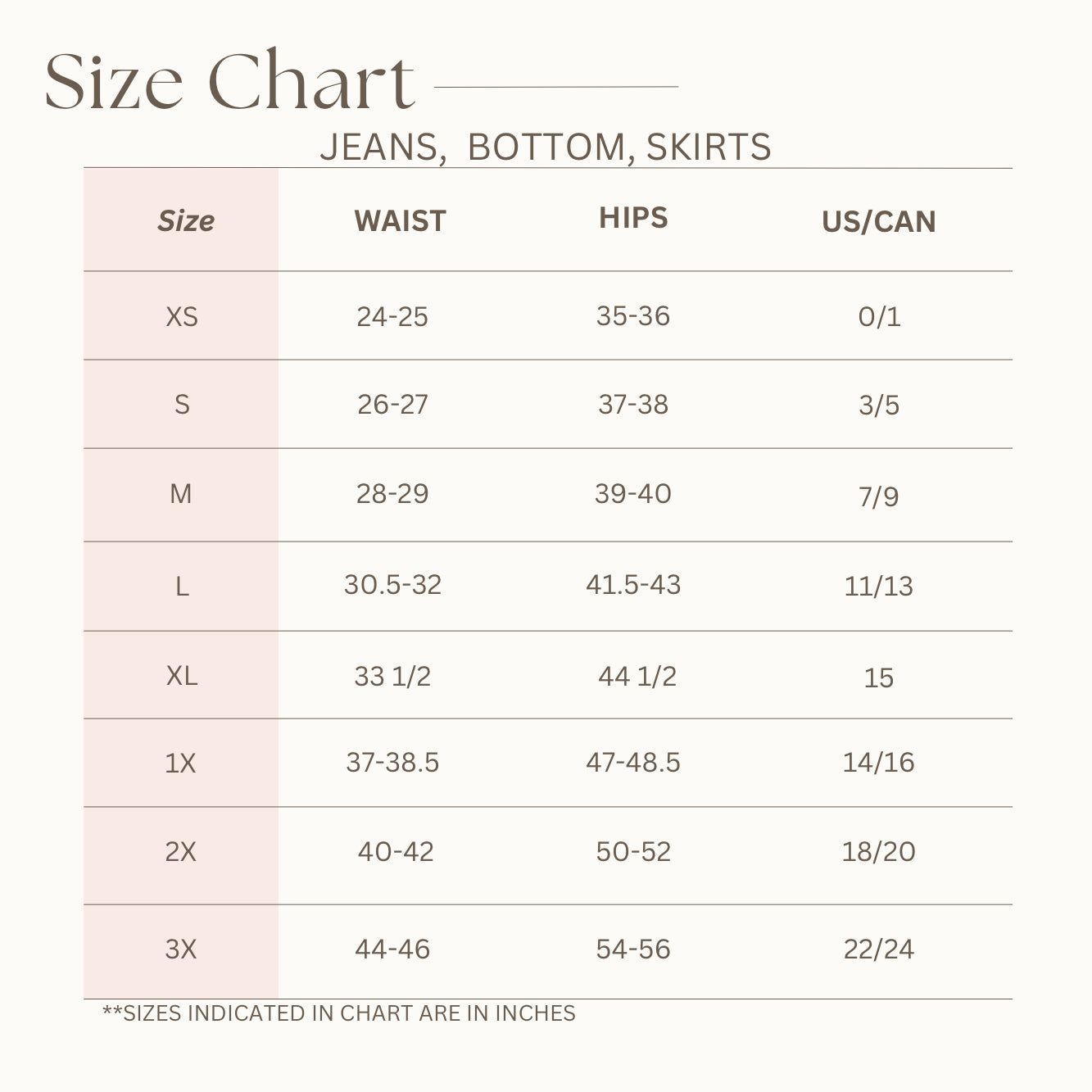Select the XS size row label
The image size is (1092, 1092).
[x=182, y=317]
